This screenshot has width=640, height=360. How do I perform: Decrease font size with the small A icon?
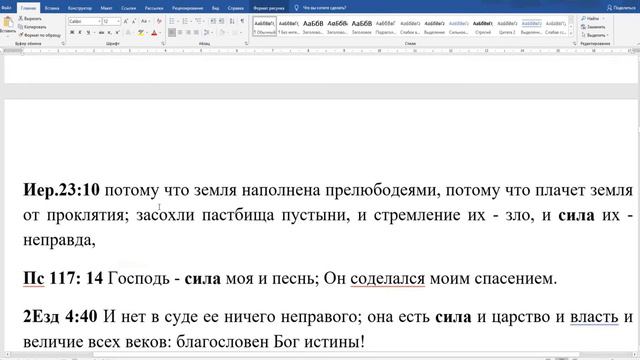point(134,21)
